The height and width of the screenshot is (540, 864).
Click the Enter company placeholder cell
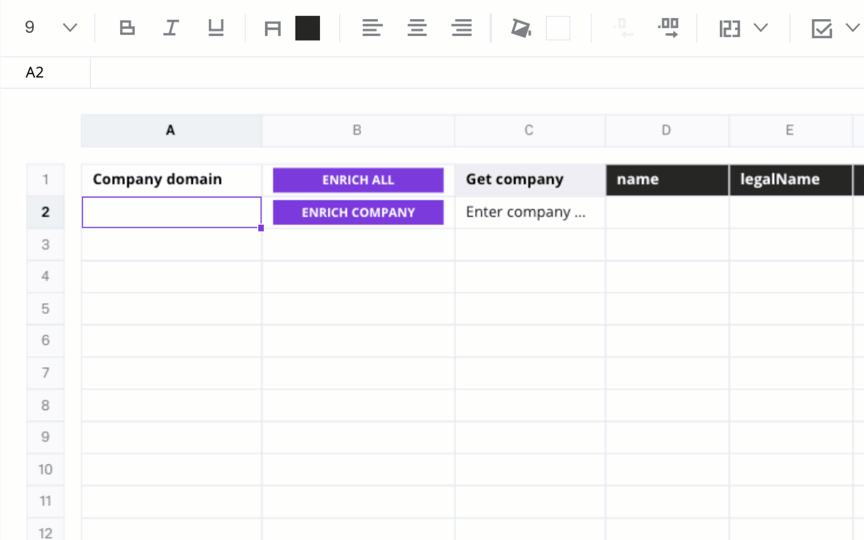pyautogui.click(x=530, y=212)
